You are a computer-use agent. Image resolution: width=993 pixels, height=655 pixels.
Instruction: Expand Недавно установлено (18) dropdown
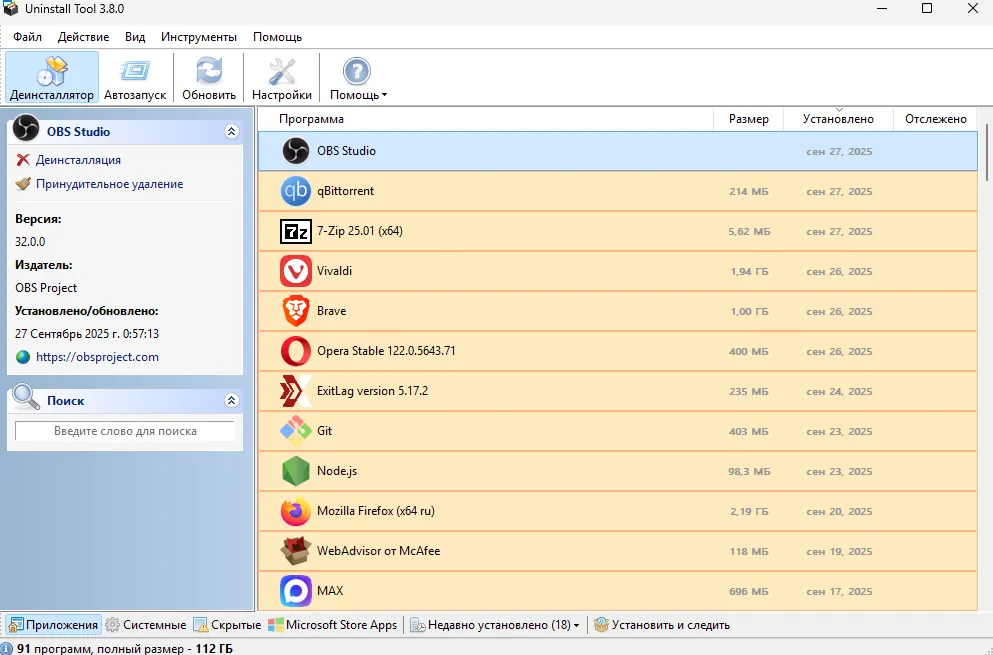tap(576, 626)
